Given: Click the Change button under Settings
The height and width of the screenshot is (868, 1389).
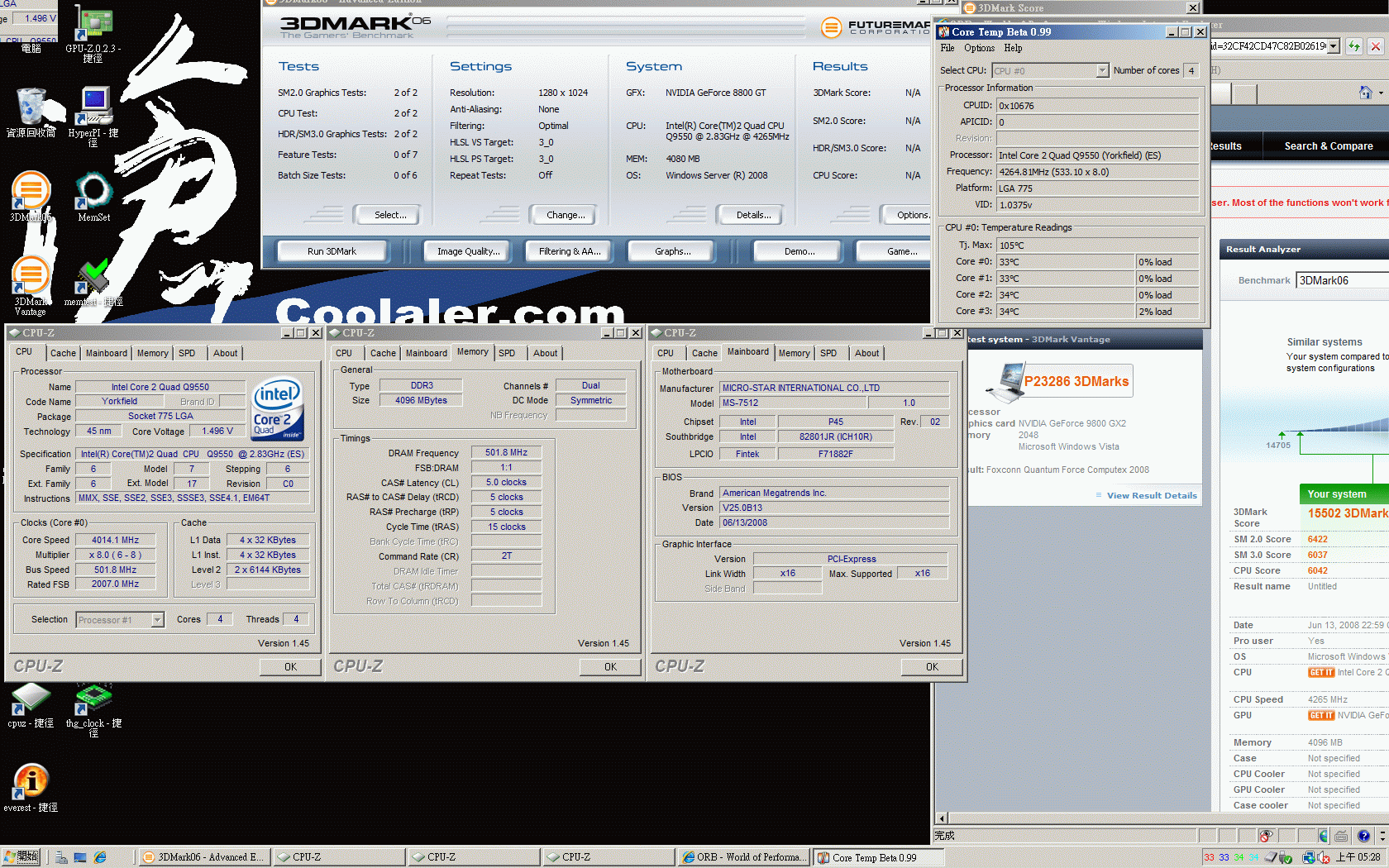Looking at the screenshot, I should tap(565, 215).
